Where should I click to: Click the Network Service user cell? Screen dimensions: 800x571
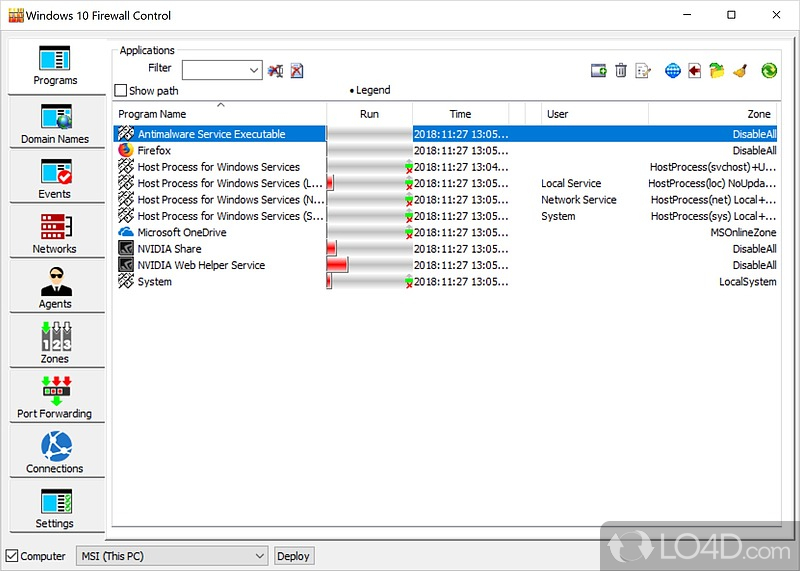(x=579, y=200)
